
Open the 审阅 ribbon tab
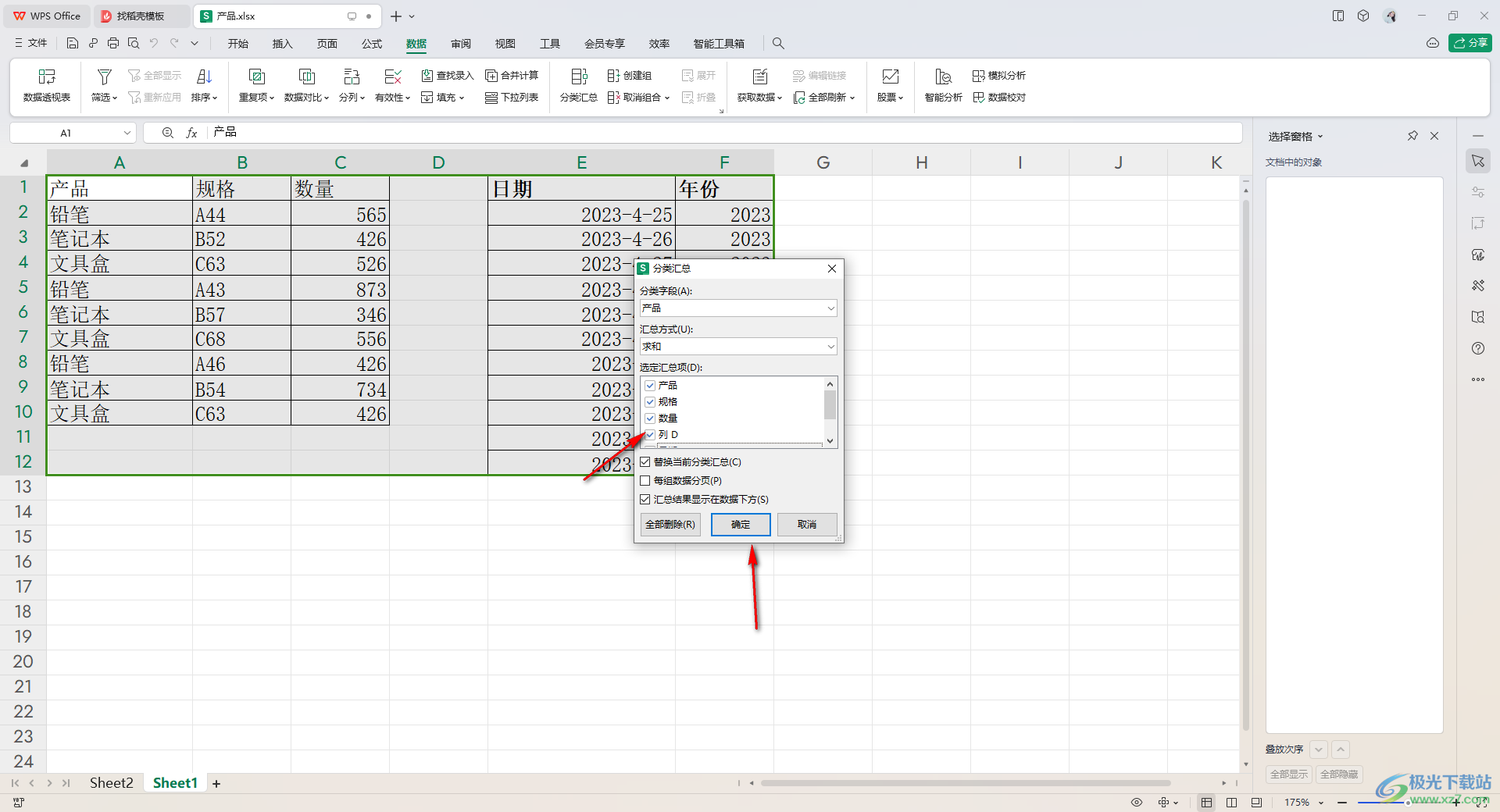pyautogui.click(x=461, y=44)
